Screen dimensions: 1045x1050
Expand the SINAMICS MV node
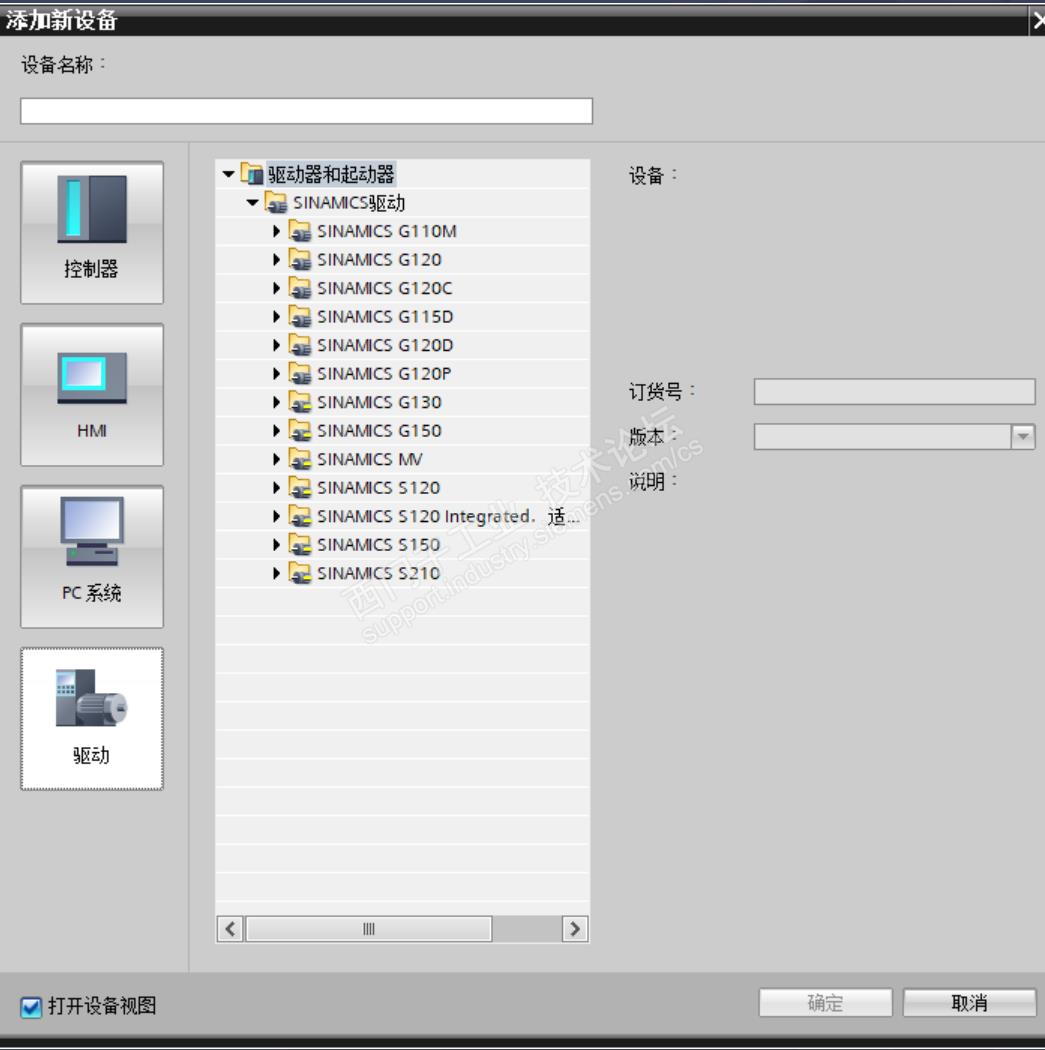click(276, 459)
